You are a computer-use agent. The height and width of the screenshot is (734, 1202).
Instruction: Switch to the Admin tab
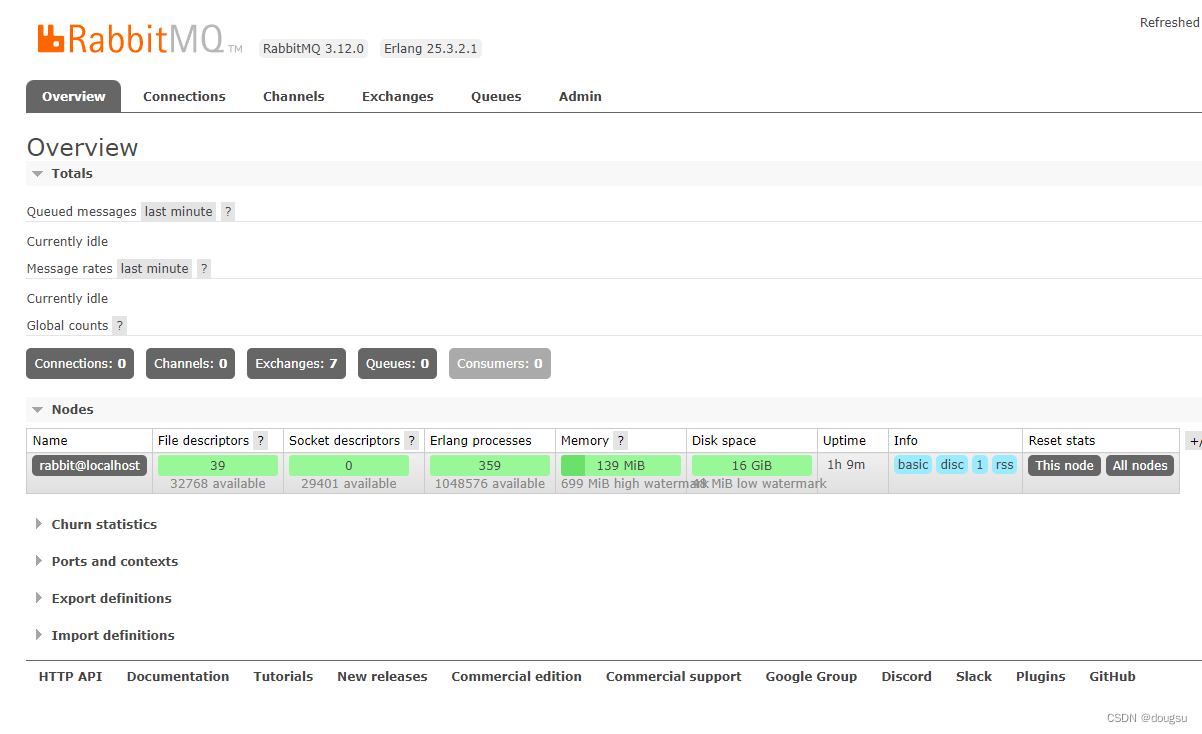[581, 97]
